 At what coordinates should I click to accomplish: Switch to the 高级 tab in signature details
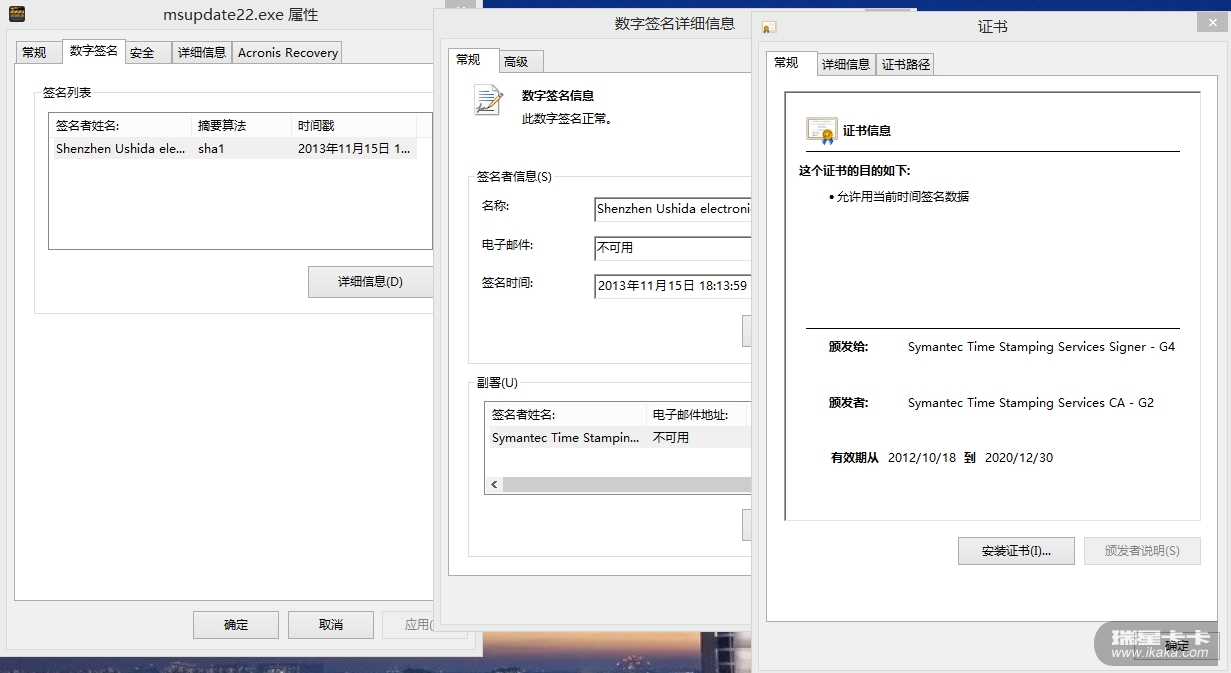click(x=516, y=62)
